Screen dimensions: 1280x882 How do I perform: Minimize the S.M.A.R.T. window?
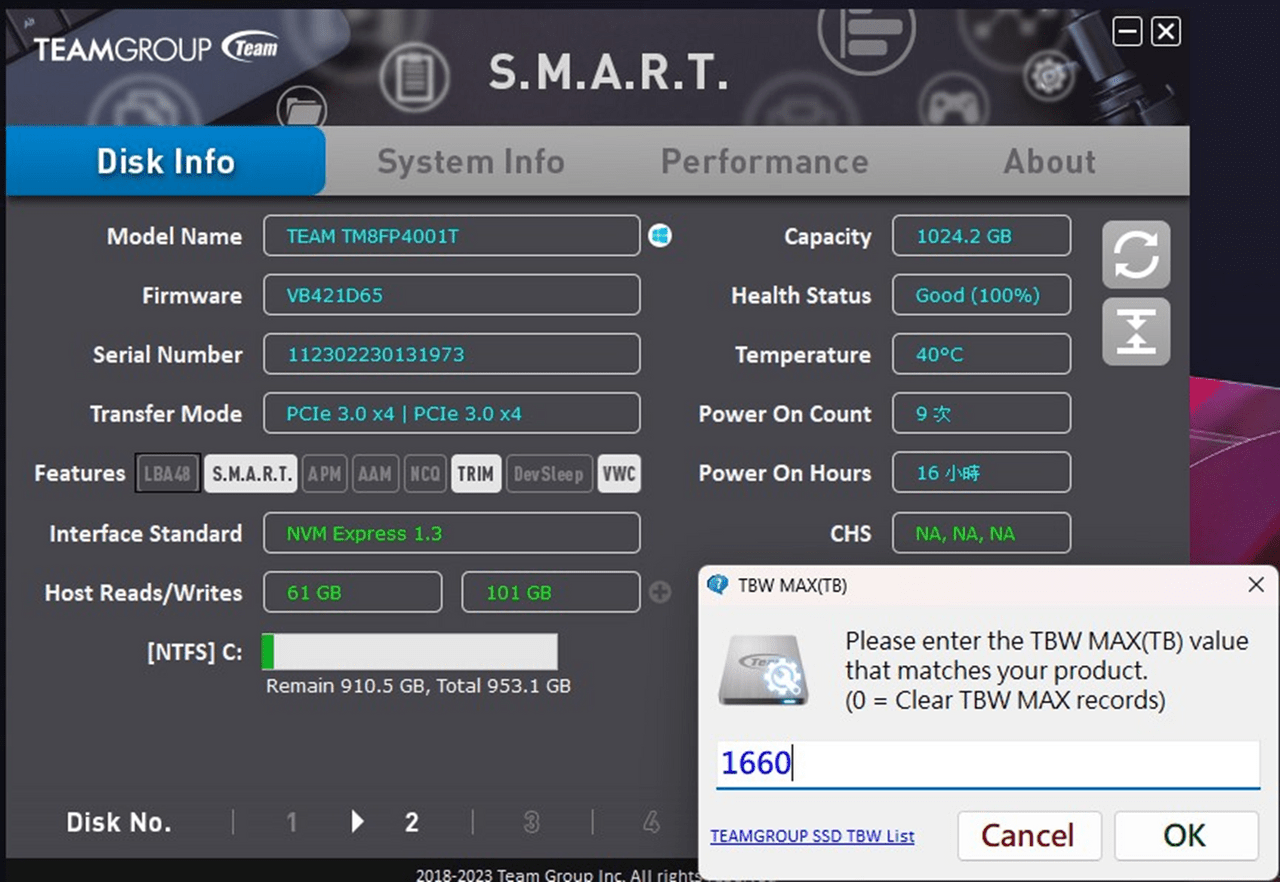click(x=1128, y=32)
